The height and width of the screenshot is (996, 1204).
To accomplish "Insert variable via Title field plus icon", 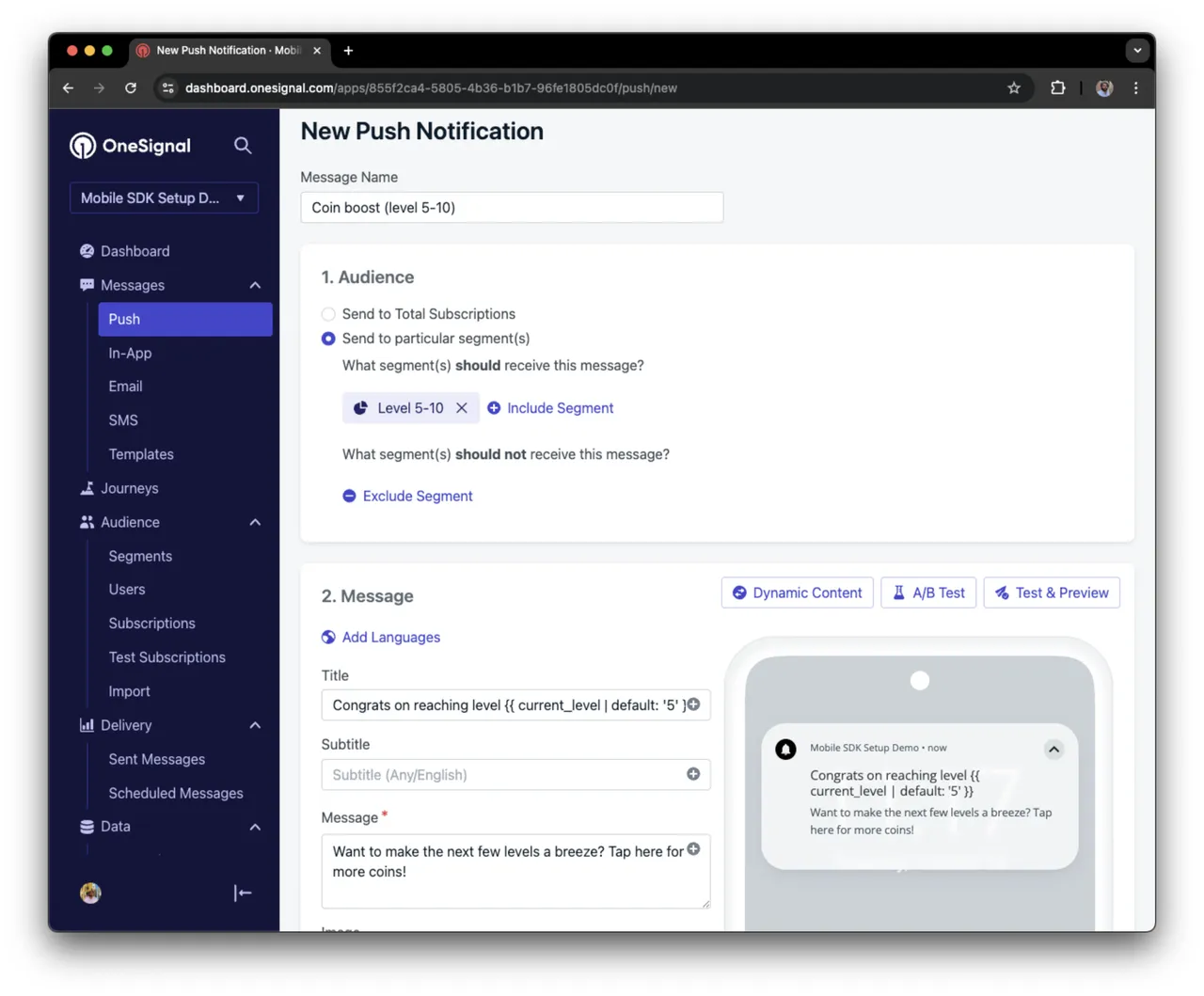I will pos(693,704).
